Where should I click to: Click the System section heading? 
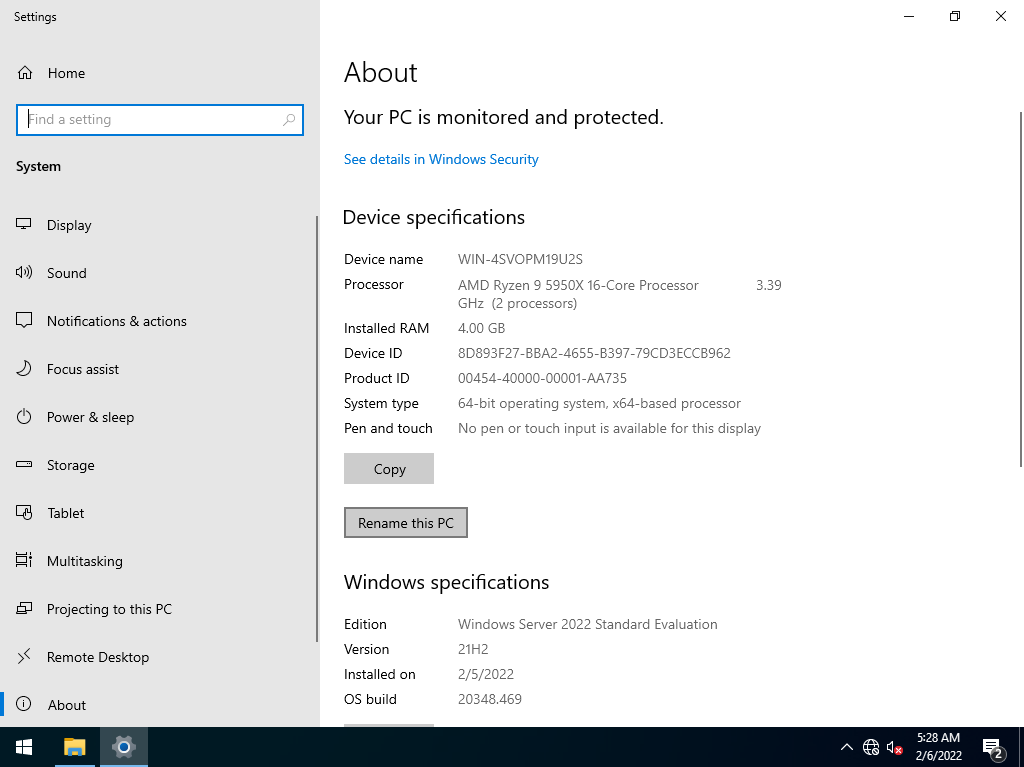pyautogui.click(x=39, y=167)
